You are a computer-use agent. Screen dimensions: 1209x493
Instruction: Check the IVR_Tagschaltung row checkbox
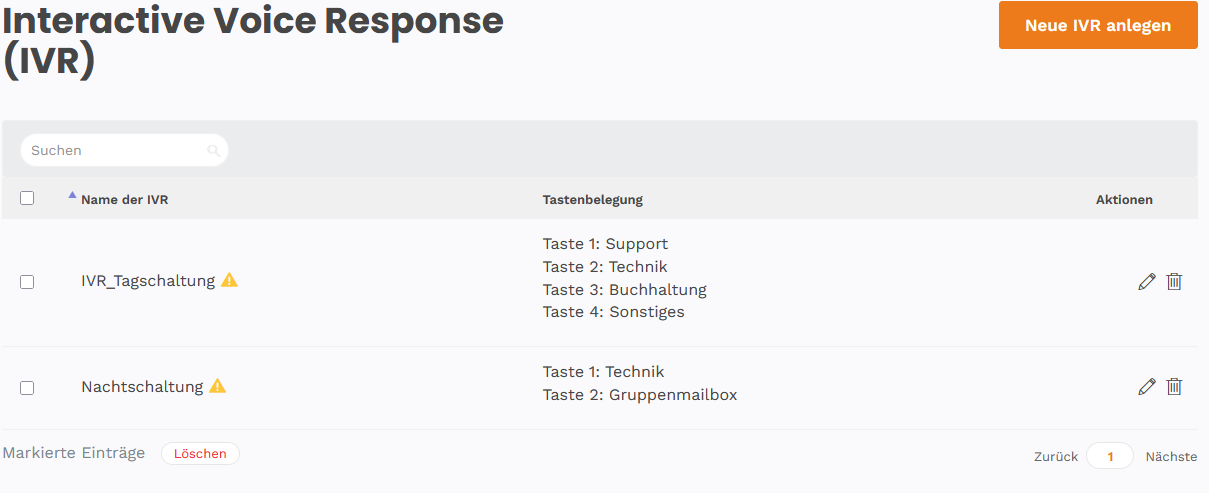pos(27,282)
